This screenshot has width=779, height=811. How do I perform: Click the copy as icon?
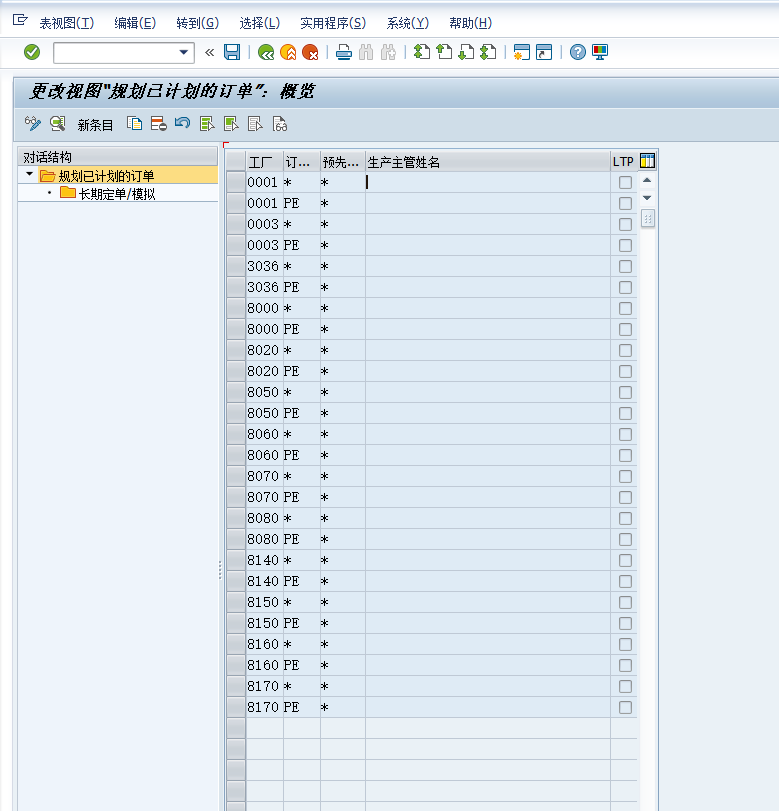(x=134, y=124)
